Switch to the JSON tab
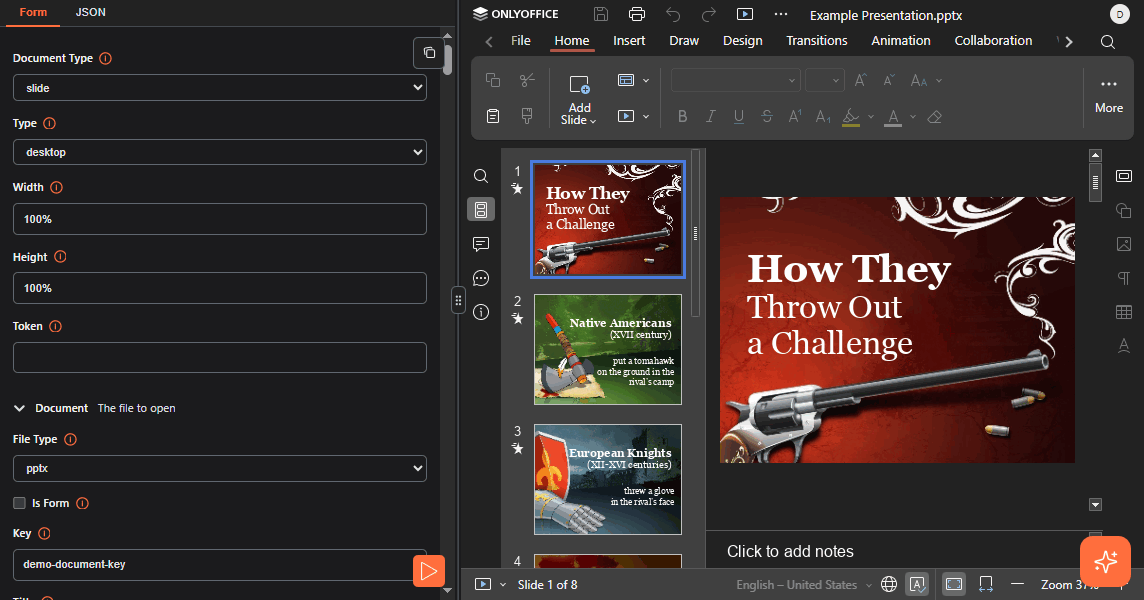 point(91,12)
